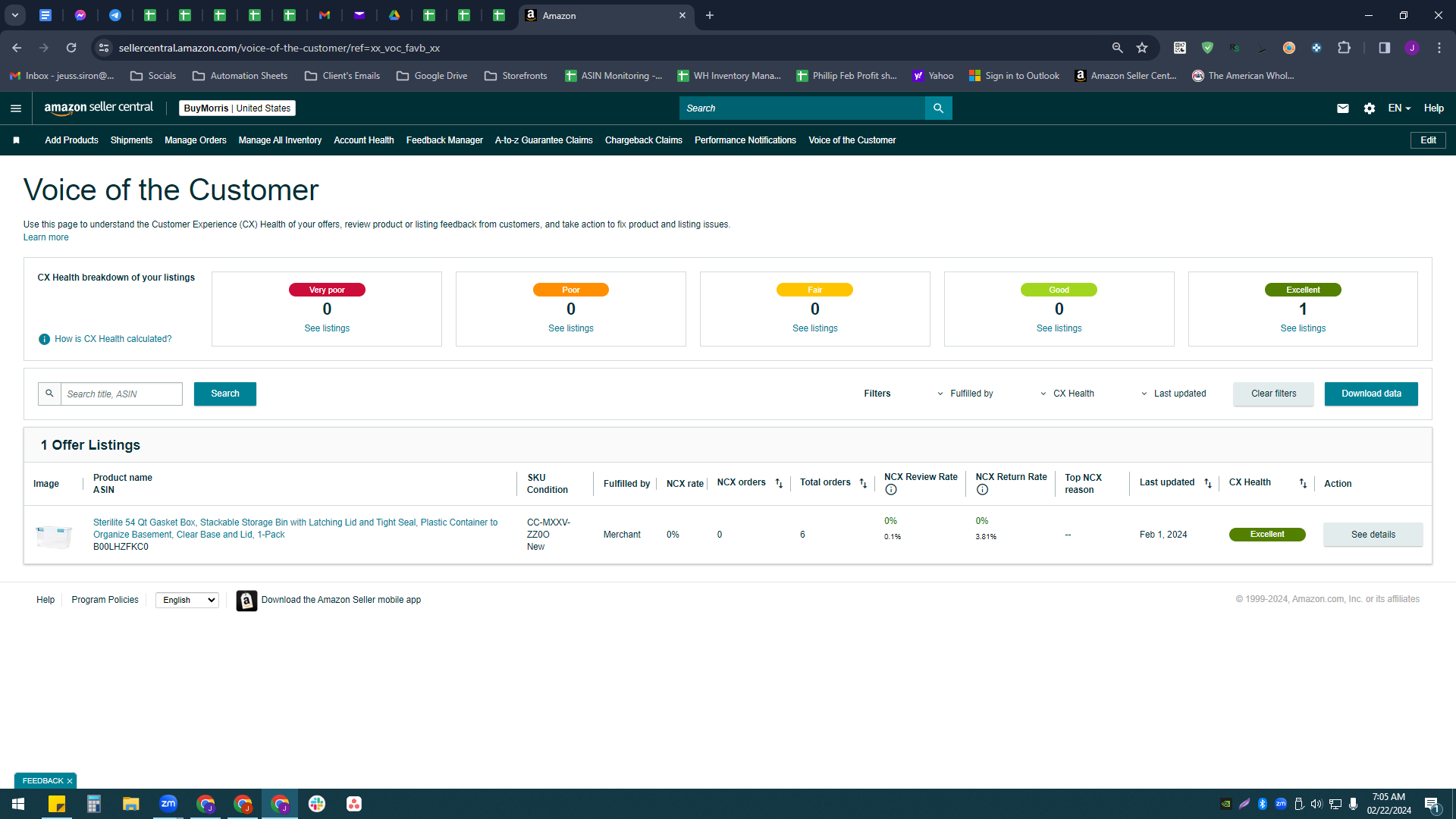
Task: Bookmark this page with the star icon
Action: tap(1142, 48)
